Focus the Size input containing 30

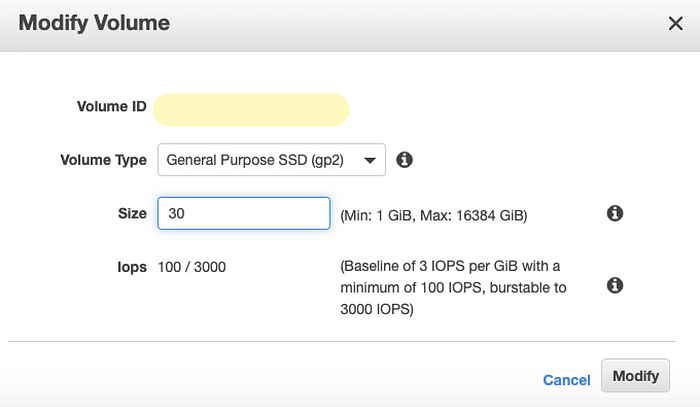click(244, 213)
